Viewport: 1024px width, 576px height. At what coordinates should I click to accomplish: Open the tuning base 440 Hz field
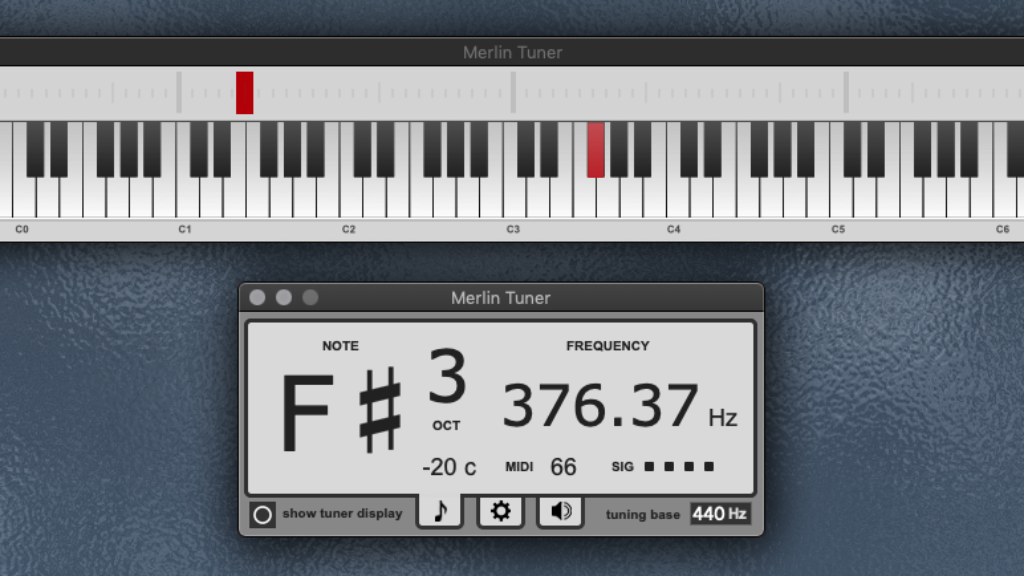click(719, 513)
